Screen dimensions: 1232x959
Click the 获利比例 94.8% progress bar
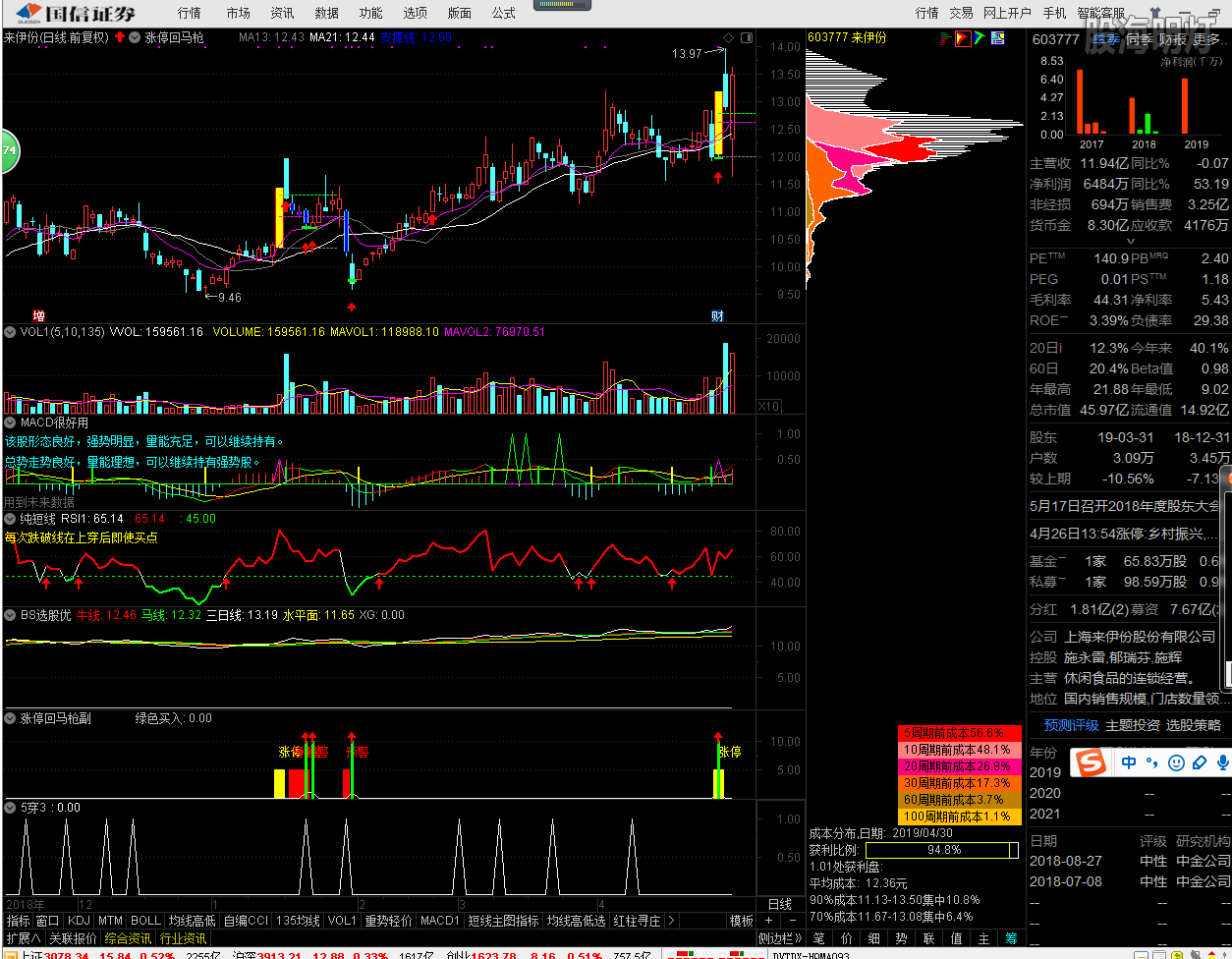pyautogui.click(x=941, y=850)
